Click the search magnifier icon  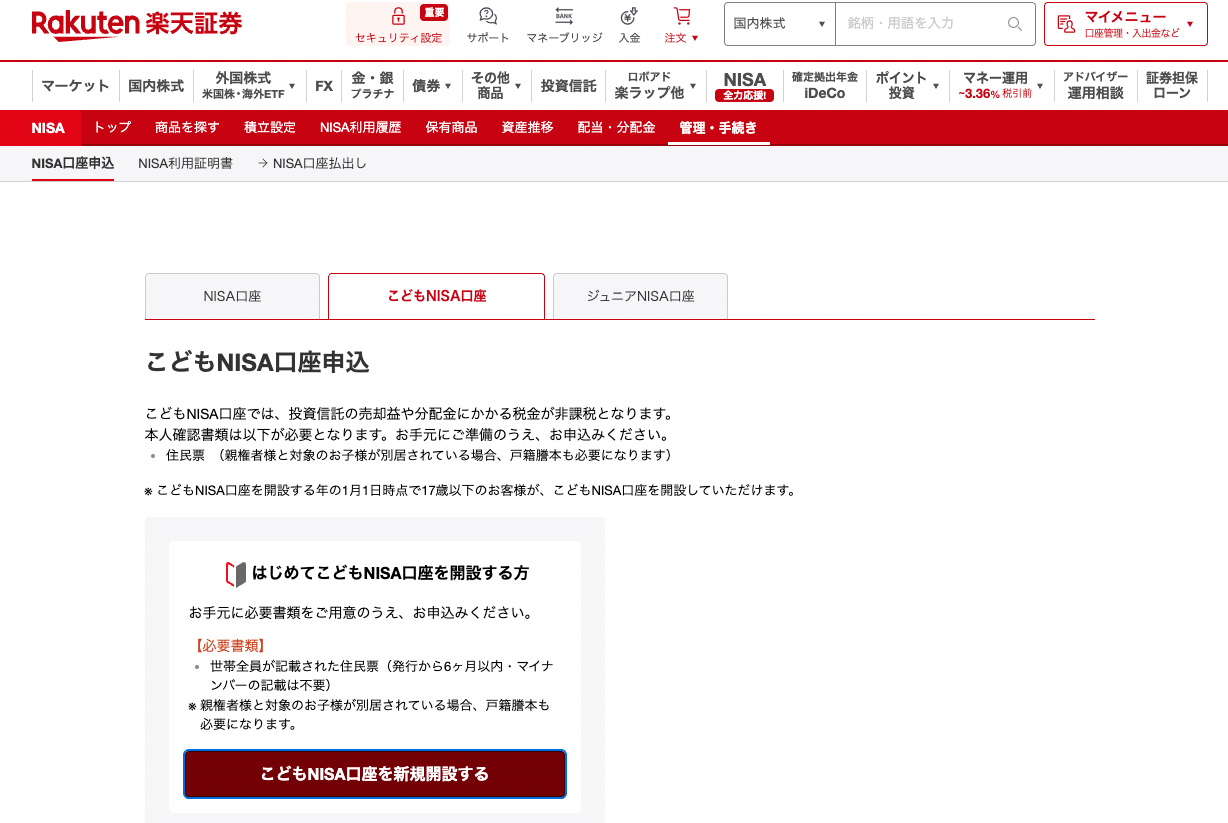coord(1015,24)
